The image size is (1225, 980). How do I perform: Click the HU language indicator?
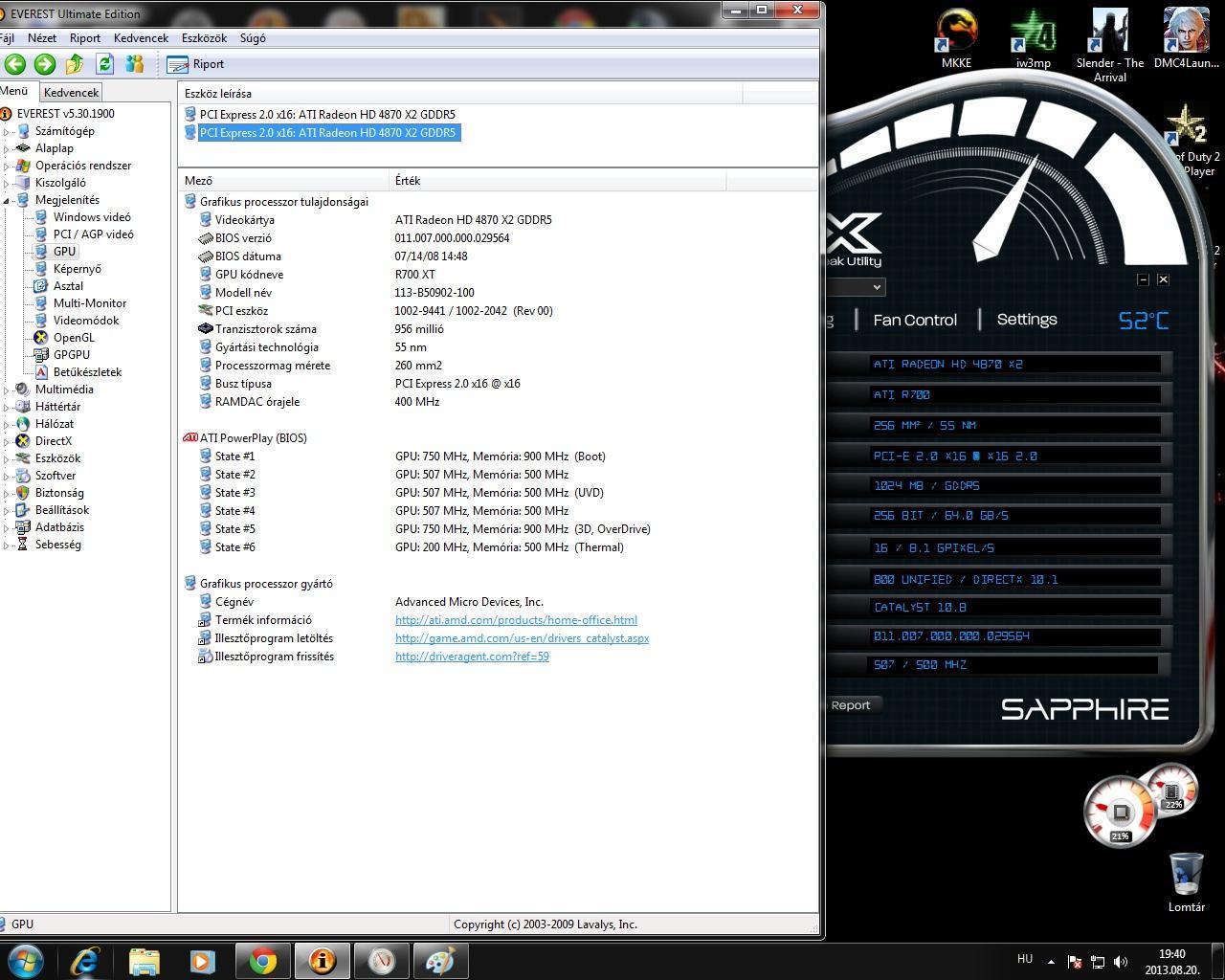coord(1025,959)
